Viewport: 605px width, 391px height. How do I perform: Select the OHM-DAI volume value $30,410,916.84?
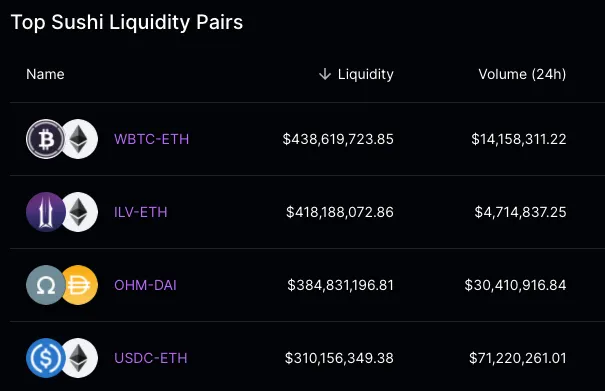515,285
